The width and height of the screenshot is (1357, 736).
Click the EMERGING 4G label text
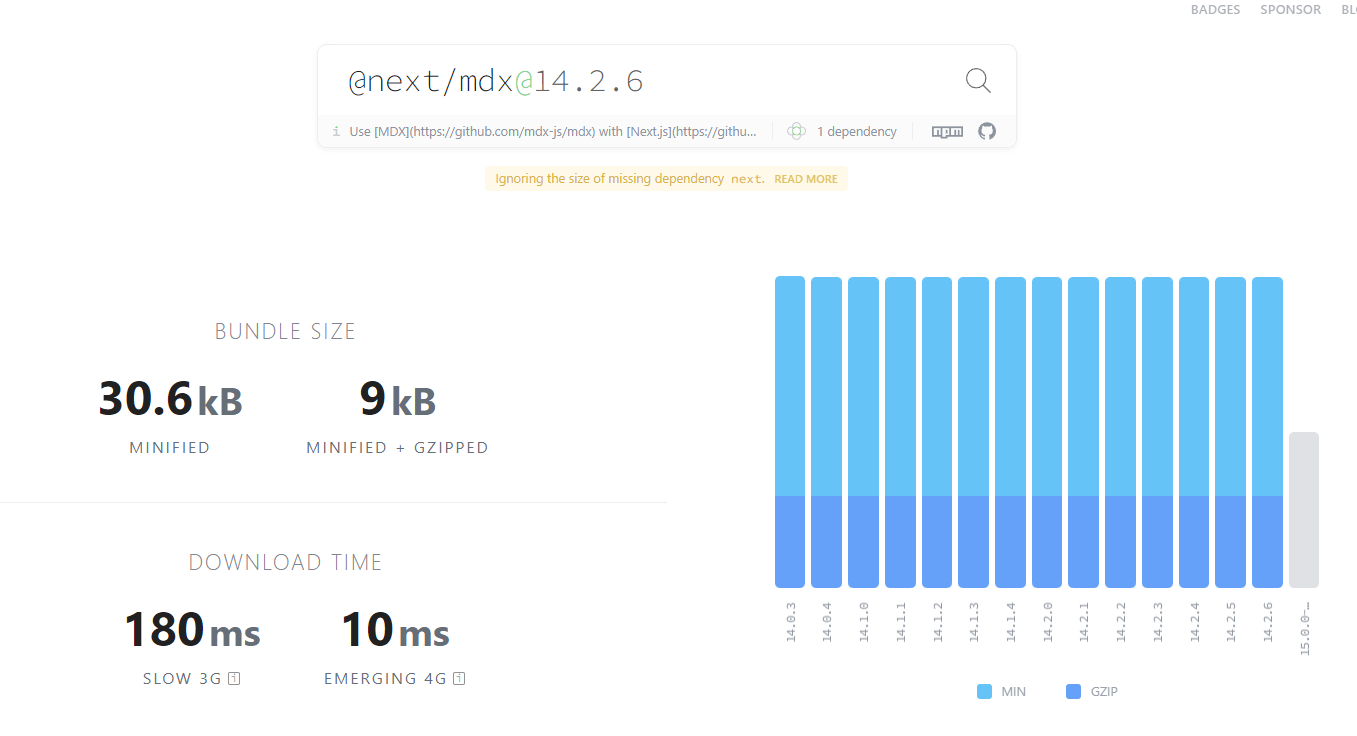pos(385,679)
